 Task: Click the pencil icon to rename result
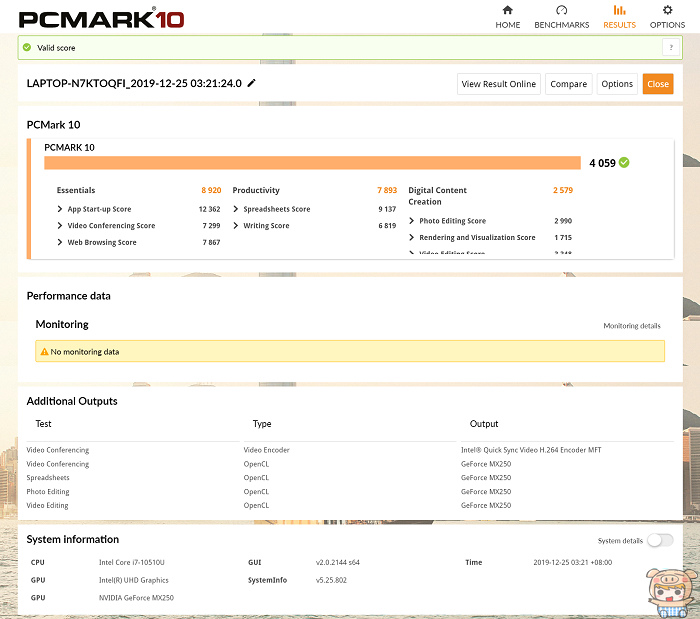point(252,83)
